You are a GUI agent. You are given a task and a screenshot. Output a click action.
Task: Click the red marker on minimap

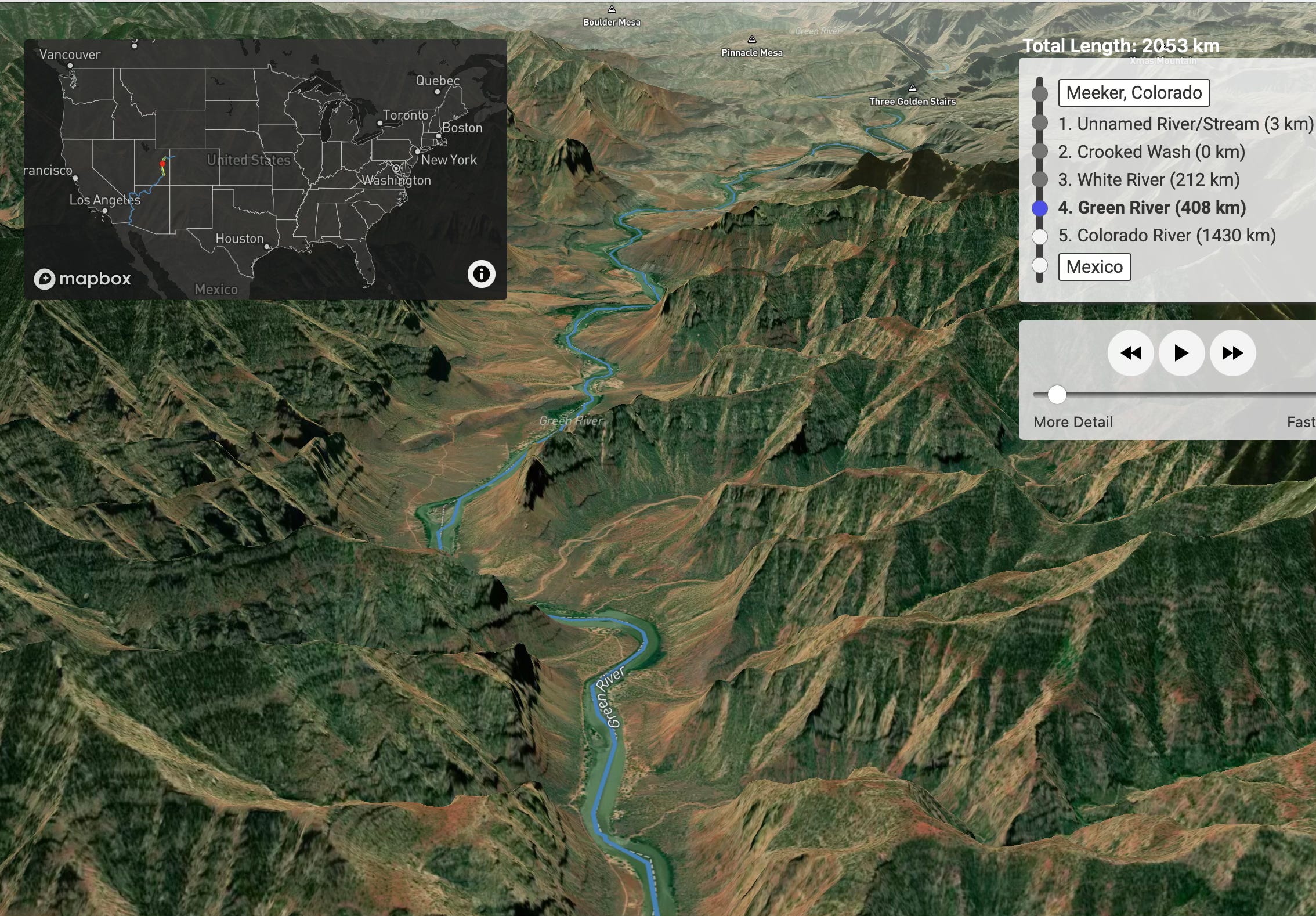point(162,164)
